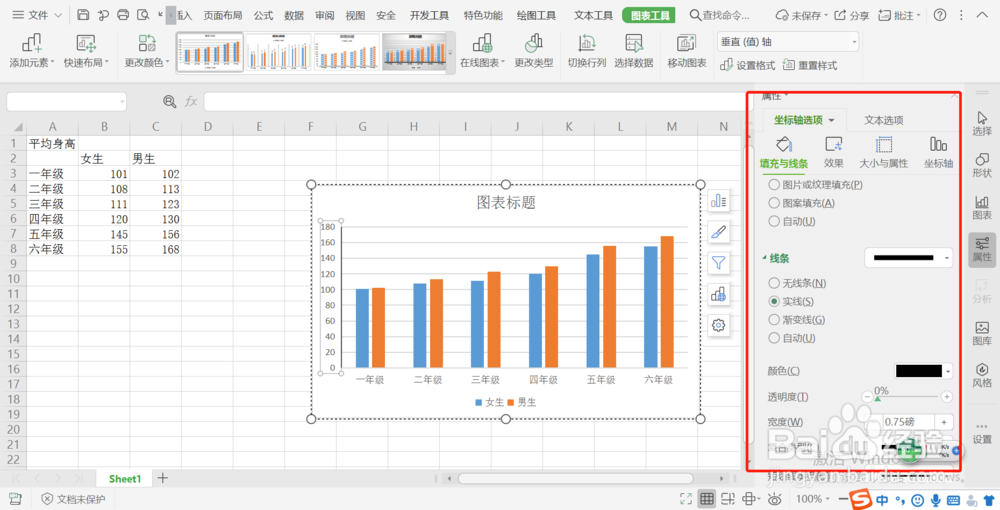Click the chart filter funnel button
The image size is (1000, 510).
(x=719, y=263)
